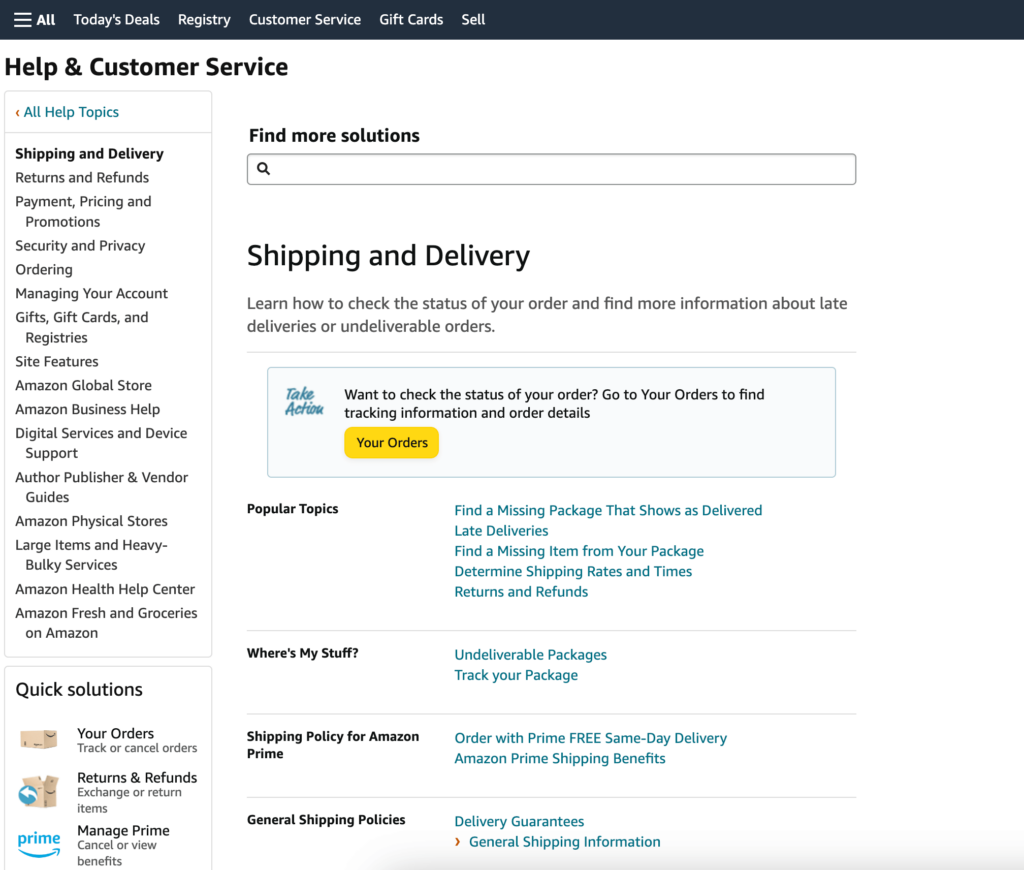Select Amazon Global Store topic
This screenshot has height=870, width=1024.
tap(84, 385)
